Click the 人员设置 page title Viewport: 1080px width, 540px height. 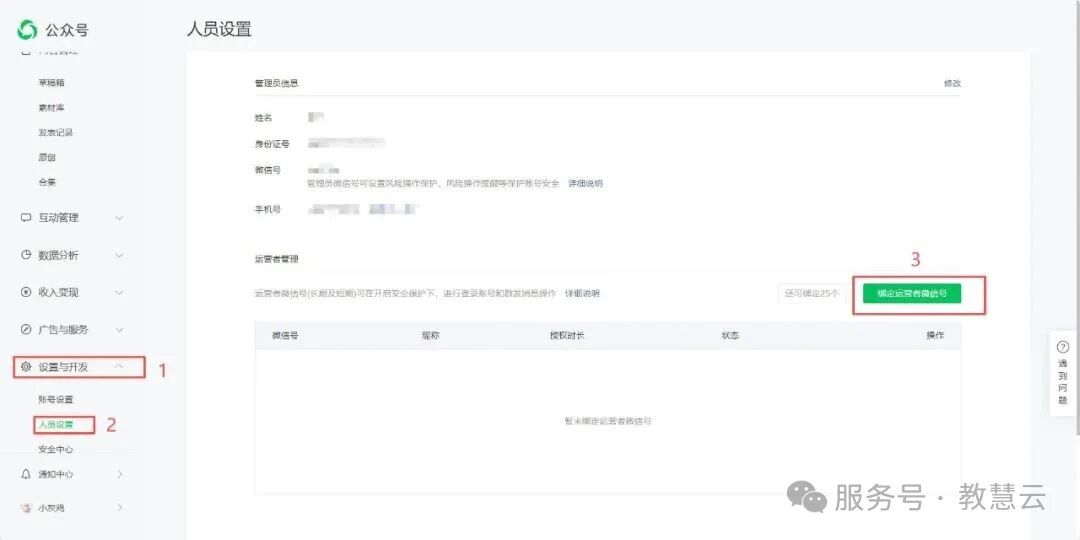coord(219,30)
